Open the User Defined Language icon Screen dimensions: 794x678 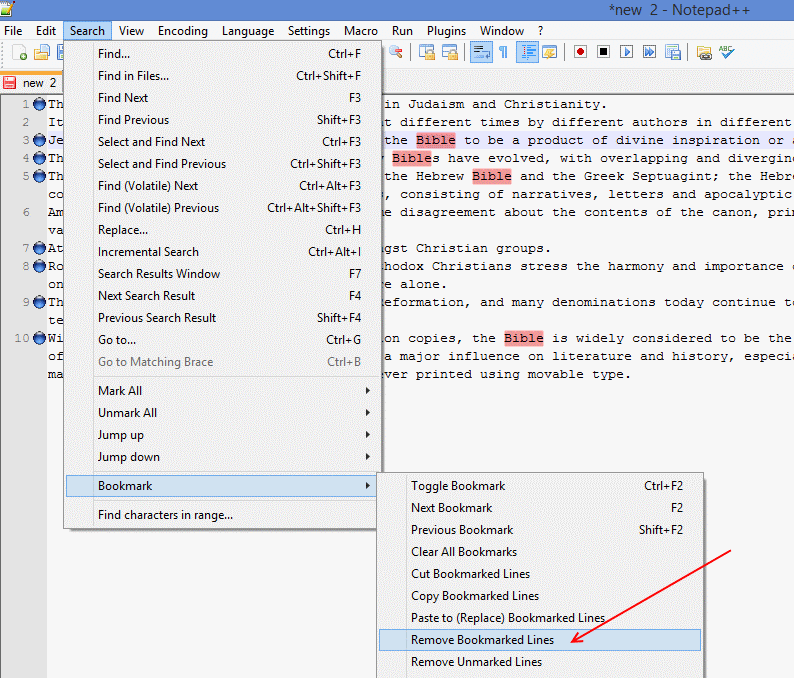(550, 52)
